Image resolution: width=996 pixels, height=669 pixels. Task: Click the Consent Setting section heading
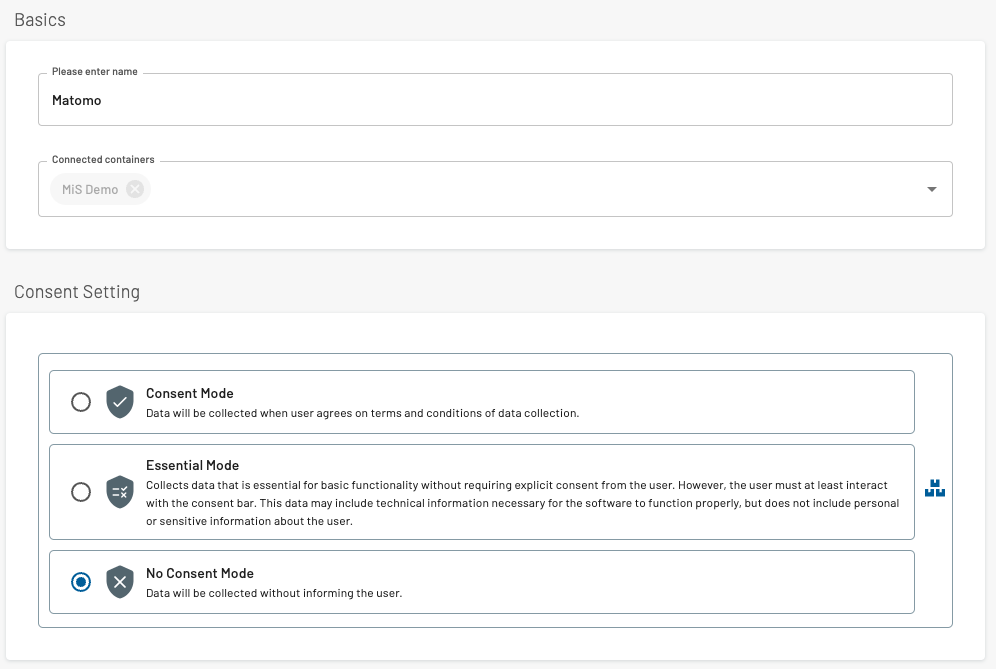pyautogui.click(x=77, y=292)
